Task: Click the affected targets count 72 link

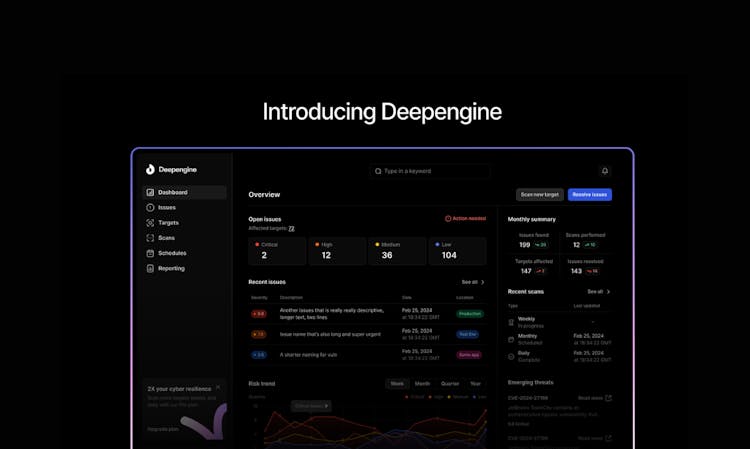Action: [291, 229]
